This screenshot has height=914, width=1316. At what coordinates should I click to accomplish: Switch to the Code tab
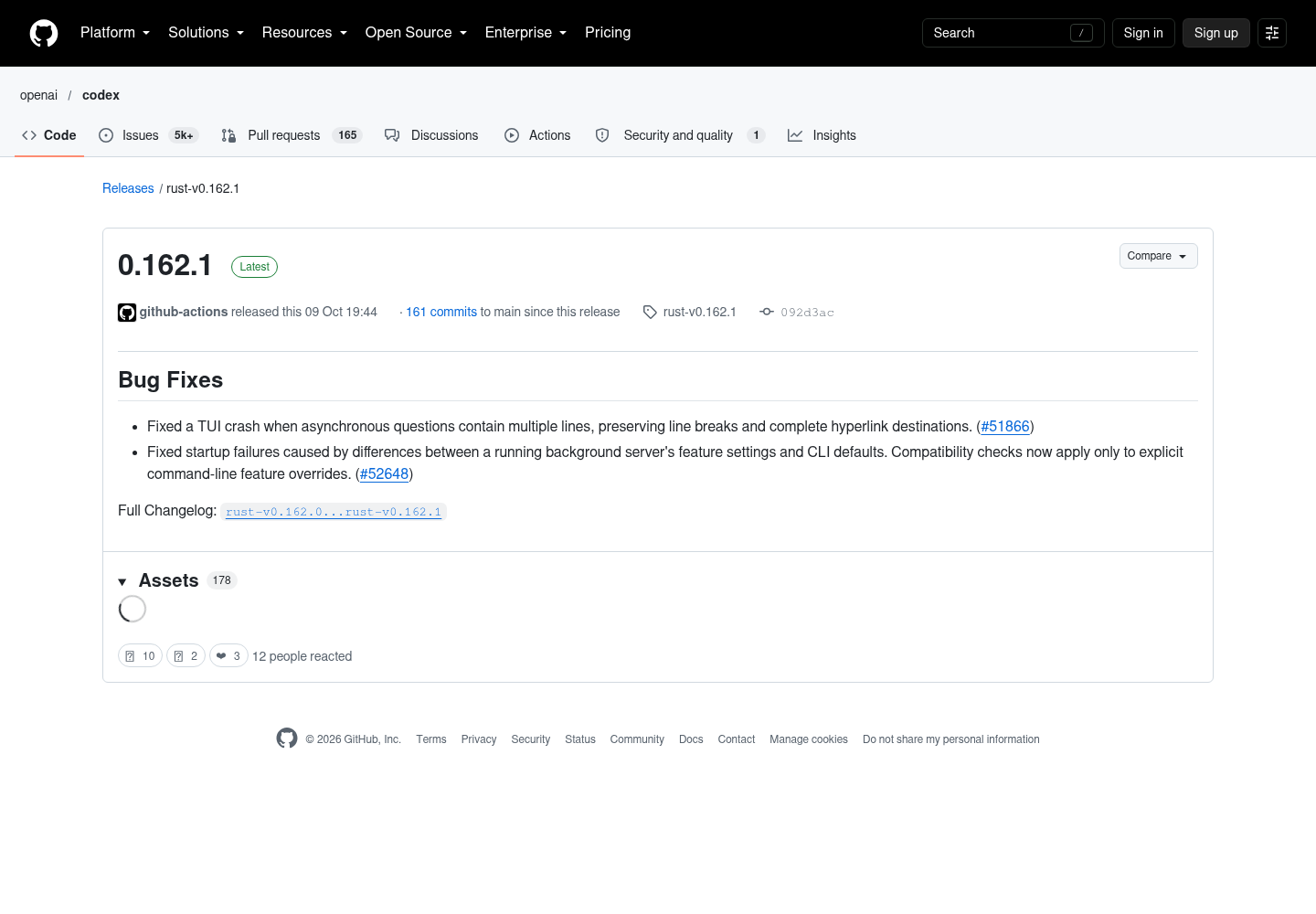click(x=49, y=135)
